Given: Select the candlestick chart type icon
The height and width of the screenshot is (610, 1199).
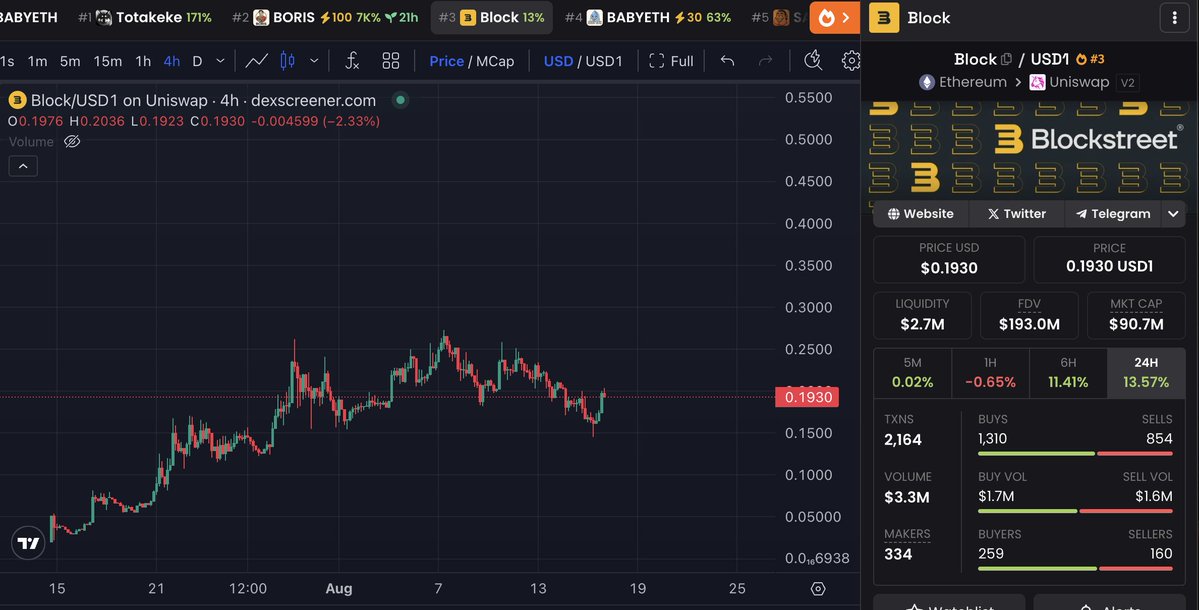Looking at the screenshot, I should pyautogui.click(x=288, y=61).
